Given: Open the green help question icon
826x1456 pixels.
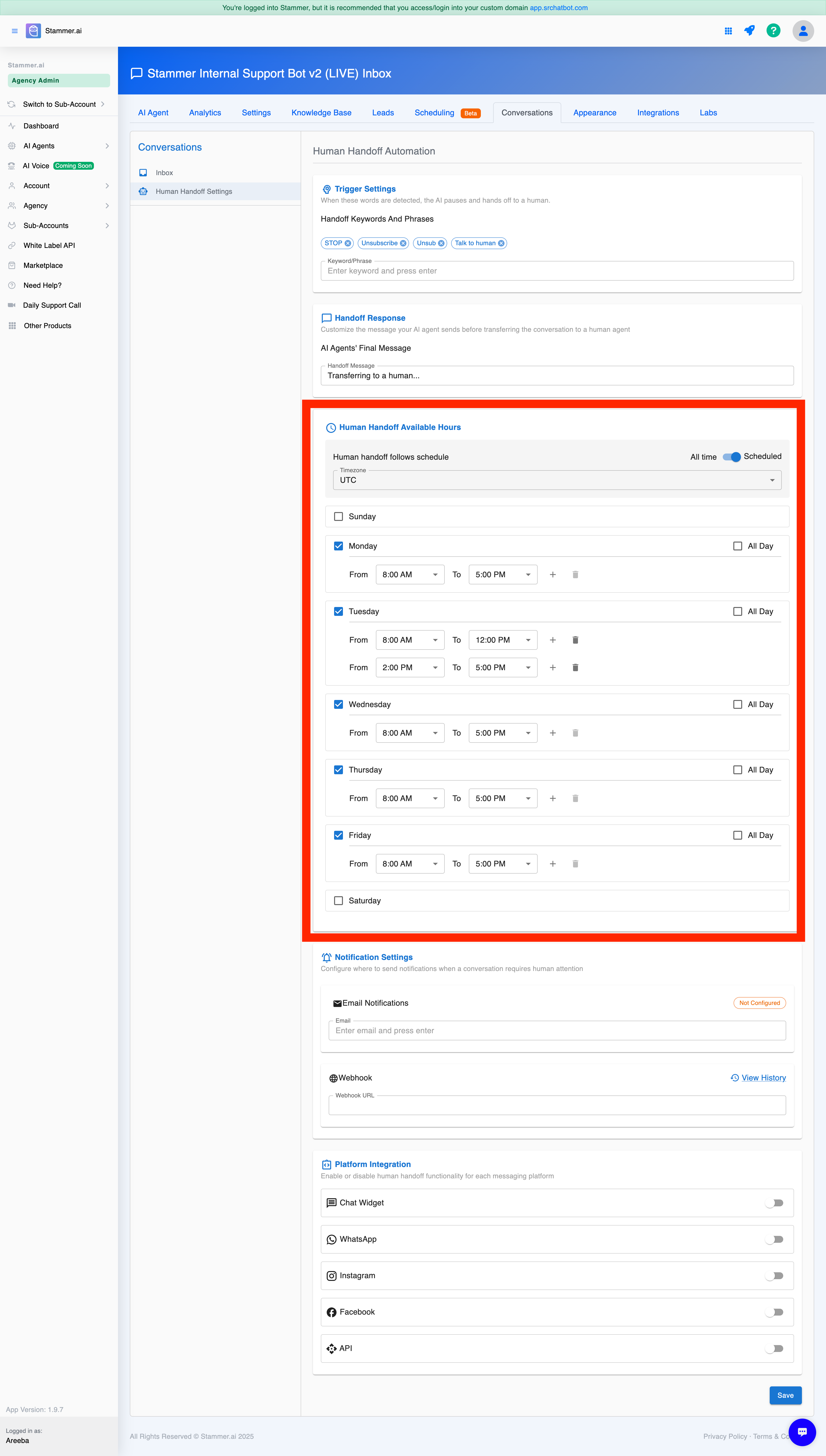Looking at the screenshot, I should pyautogui.click(x=773, y=31).
